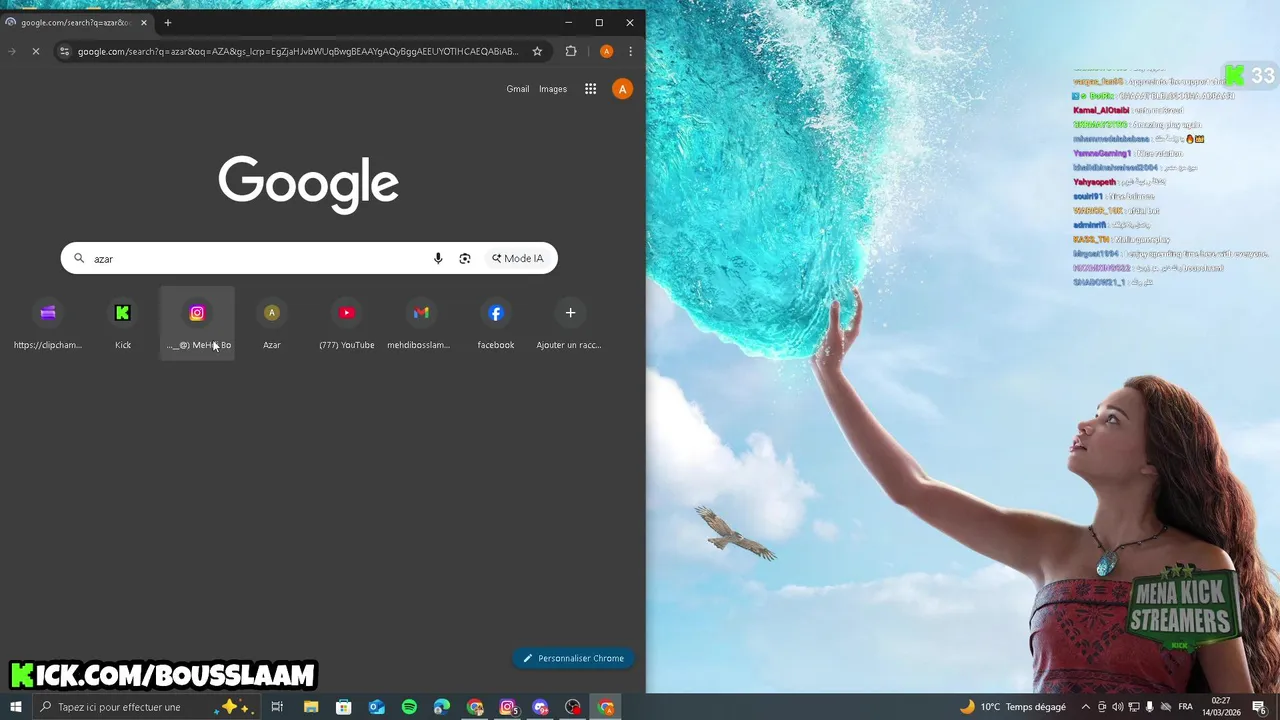Click the Meet Now camera tray icon

(x=1102, y=707)
